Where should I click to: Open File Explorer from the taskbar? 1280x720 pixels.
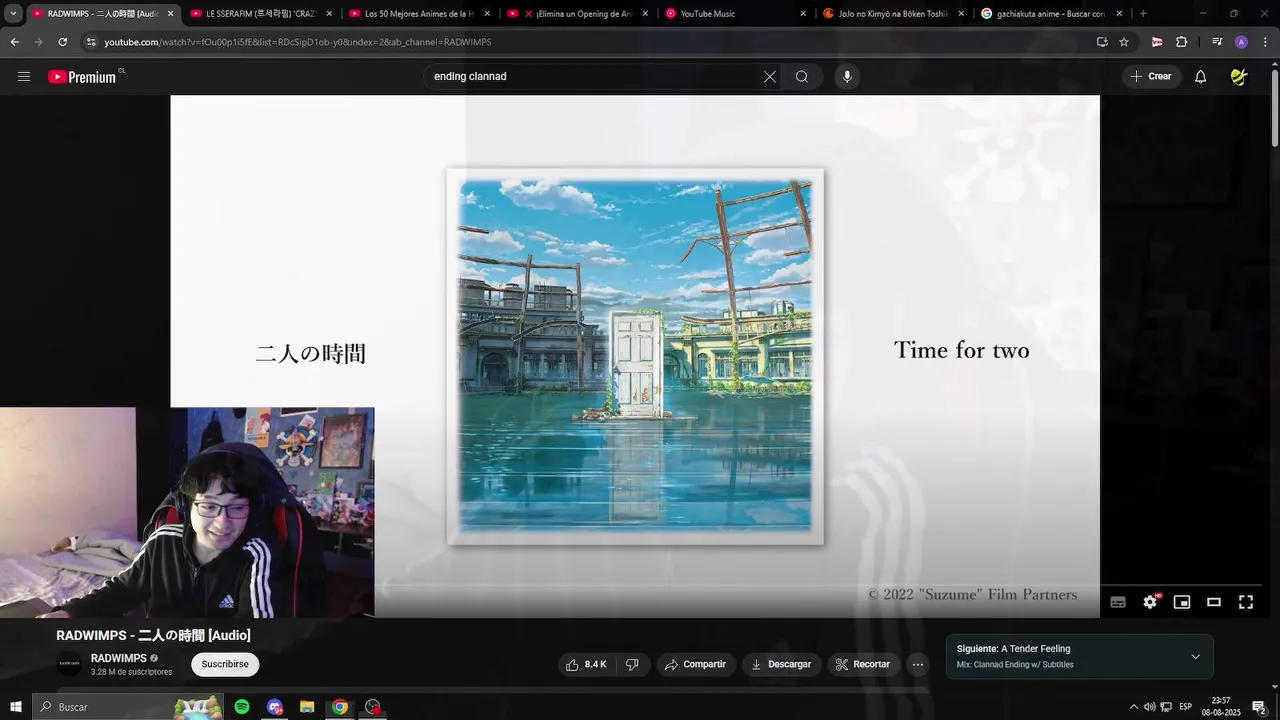[307, 707]
